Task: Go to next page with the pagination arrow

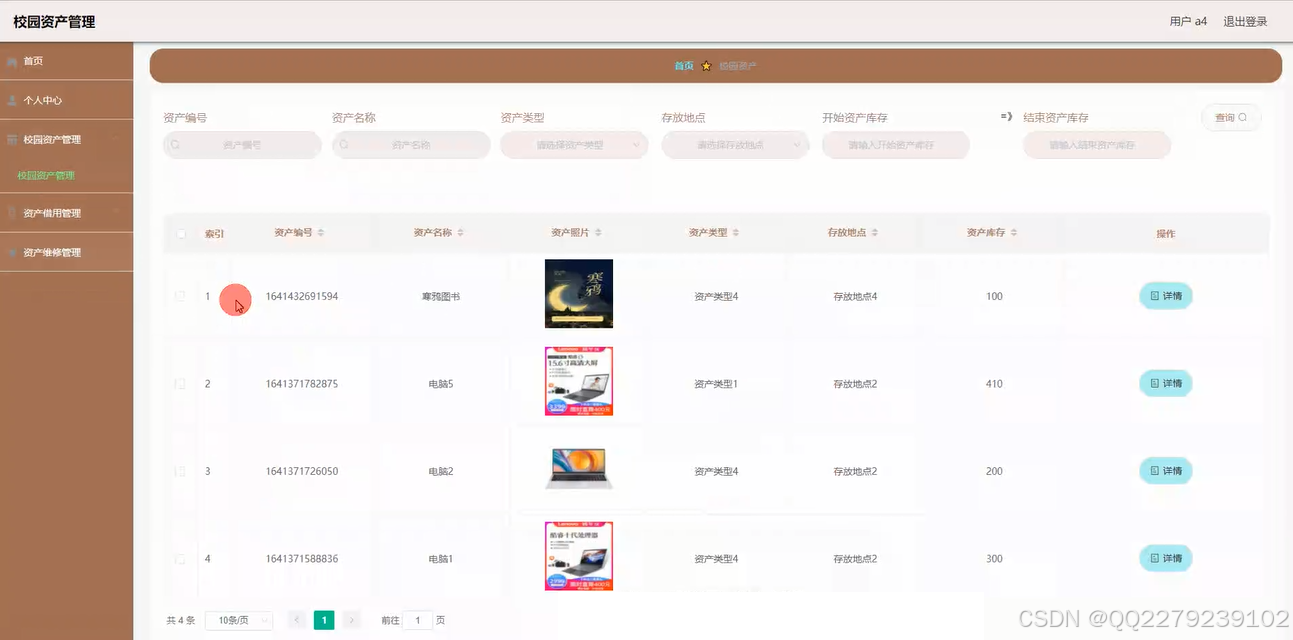Action: click(x=352, y=620)
